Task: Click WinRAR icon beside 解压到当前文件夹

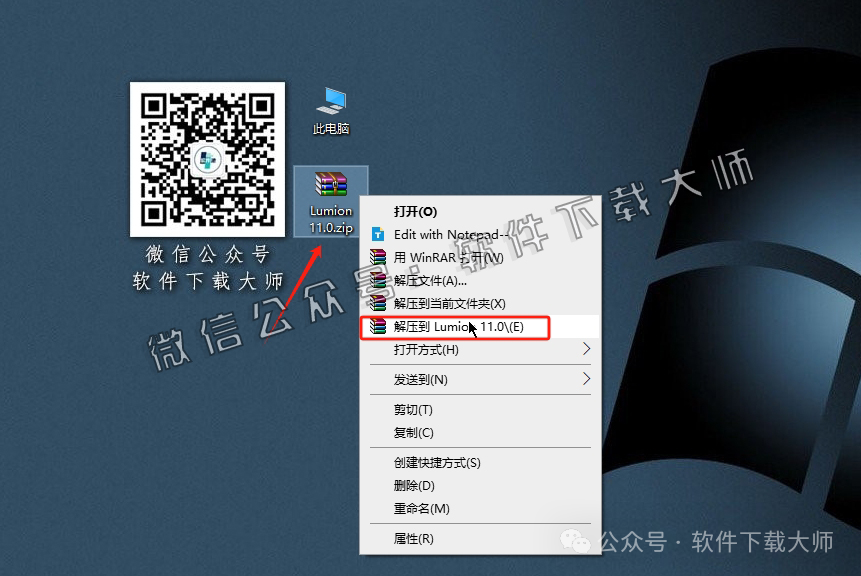Action: 378,303
